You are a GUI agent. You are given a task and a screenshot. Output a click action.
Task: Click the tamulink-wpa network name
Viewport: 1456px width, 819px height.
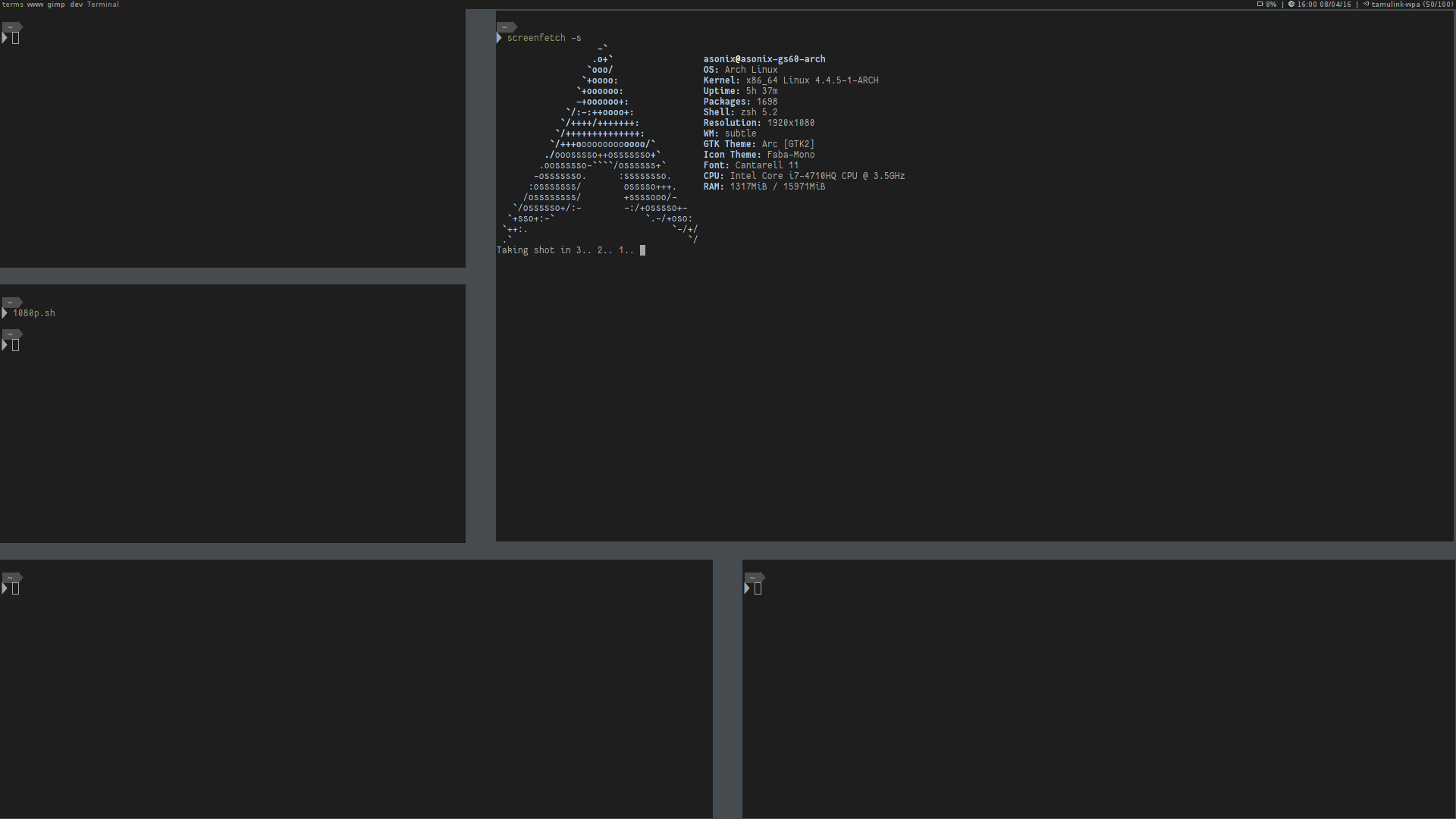(x=1395, y=4)
